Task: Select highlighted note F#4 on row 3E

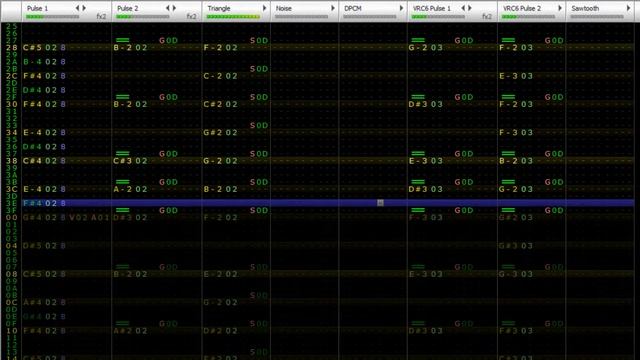Action: (32, 203)
